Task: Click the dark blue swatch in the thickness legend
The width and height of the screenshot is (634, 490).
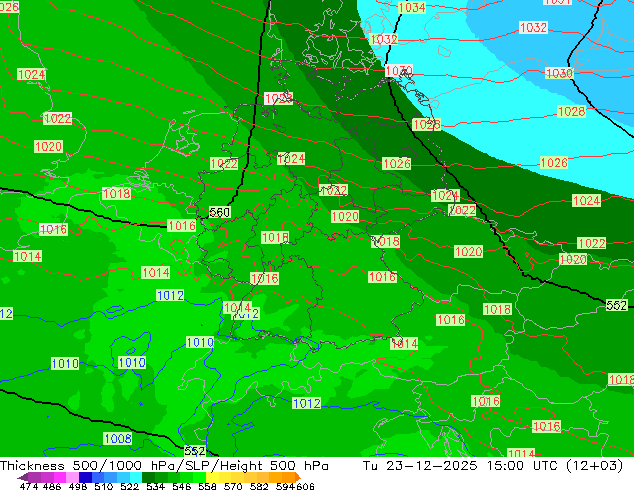Action: pyautogui.click(x=85, y=477)
